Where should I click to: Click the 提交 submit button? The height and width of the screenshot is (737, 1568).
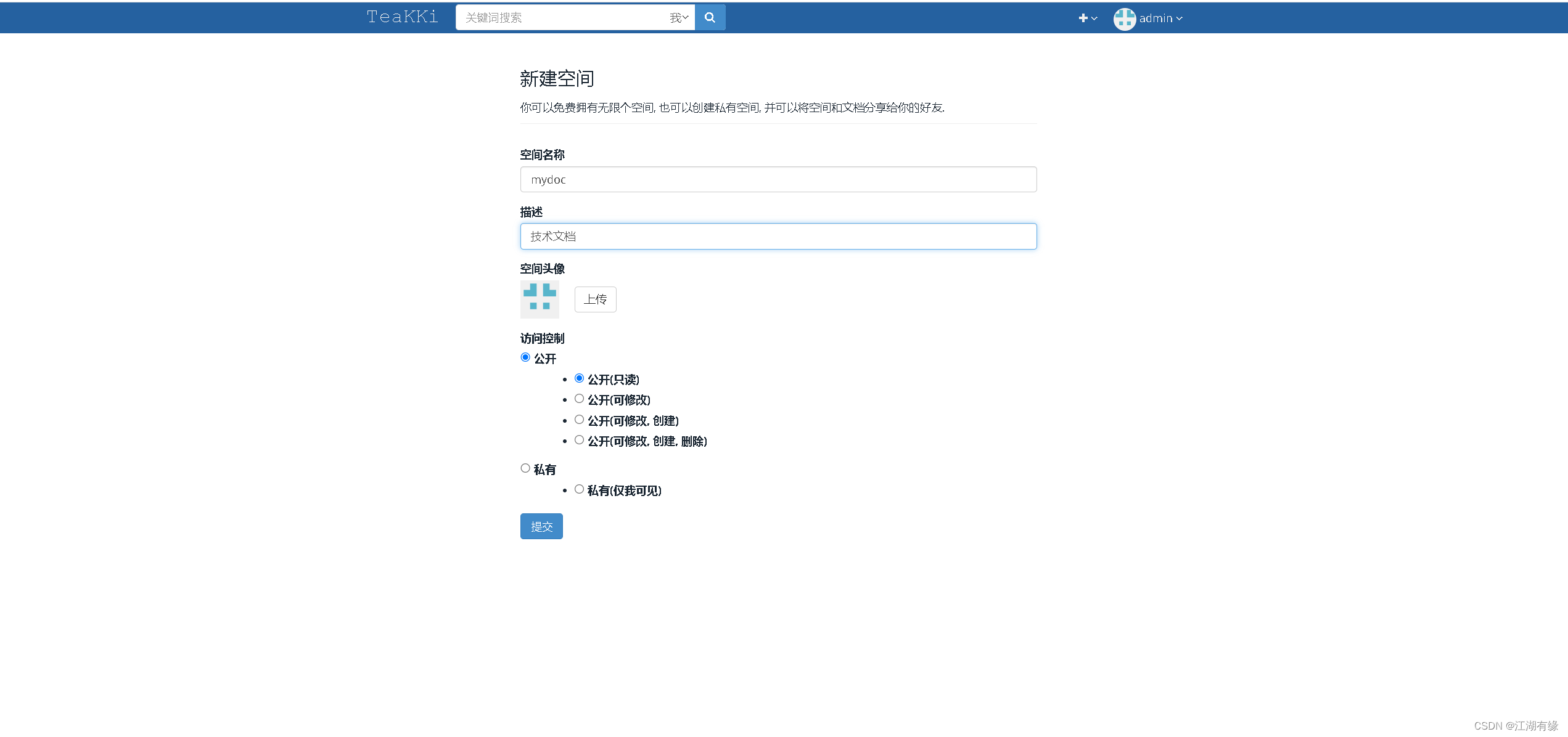[x=541, y=526]
